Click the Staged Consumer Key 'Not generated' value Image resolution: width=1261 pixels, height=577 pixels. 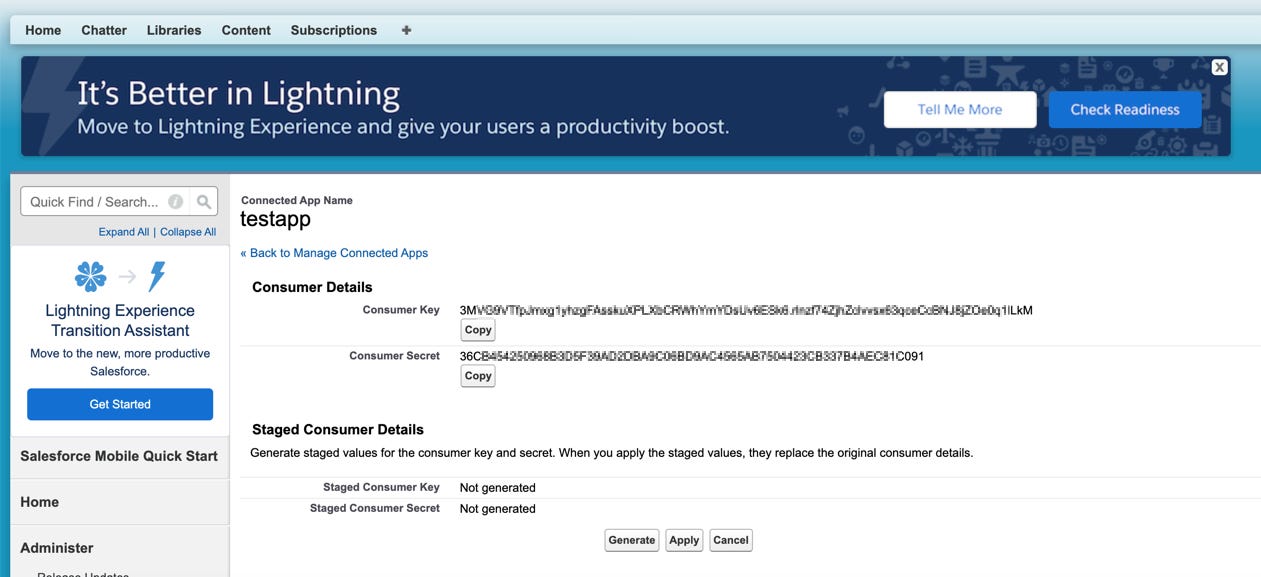click(x=498, y=488)
